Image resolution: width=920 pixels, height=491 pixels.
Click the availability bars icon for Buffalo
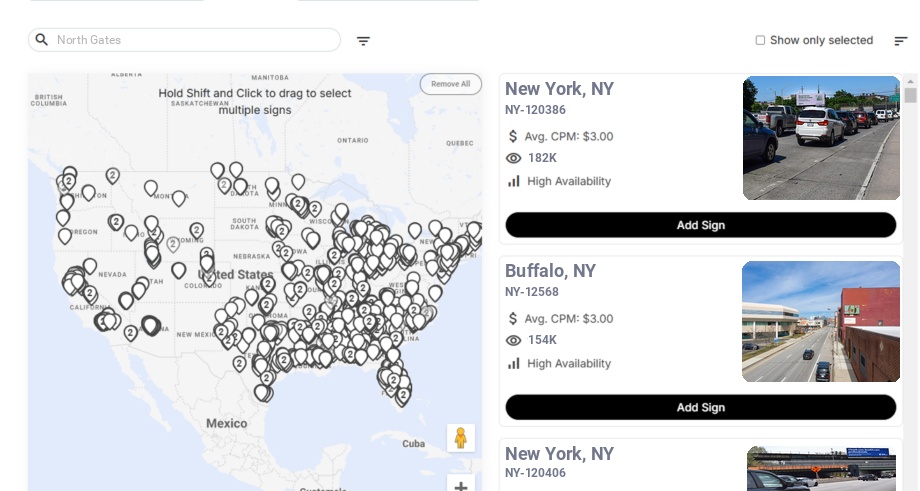pyautogui.click(x=513, y=364)
